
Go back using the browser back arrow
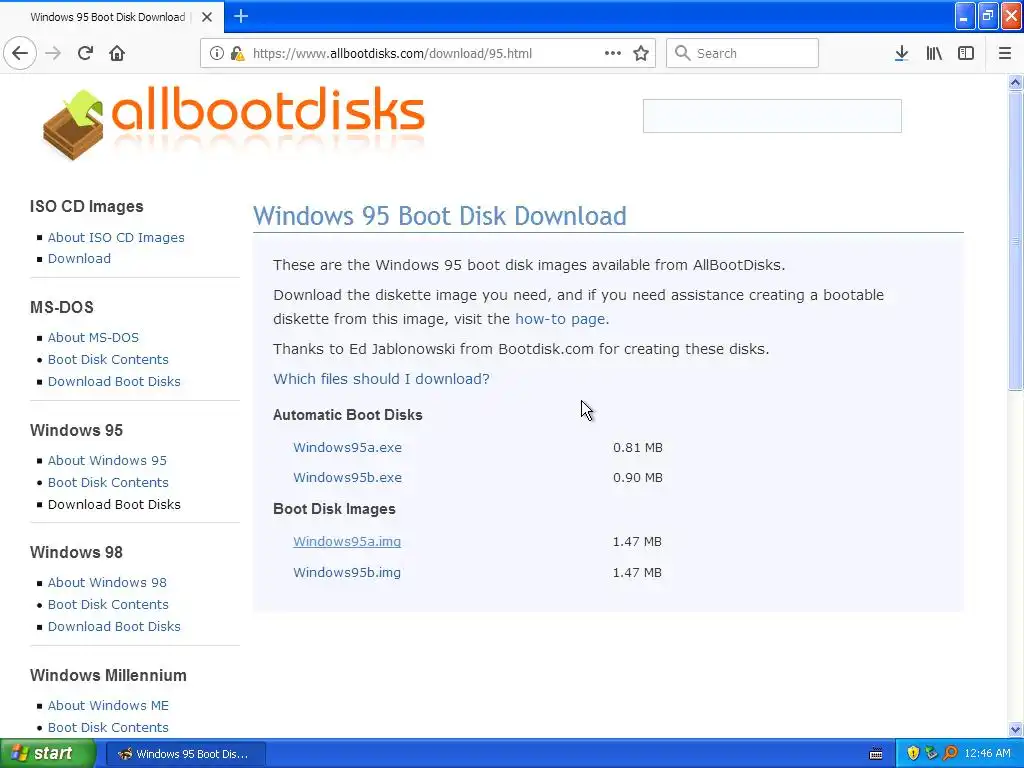pyautogui.click(x=20, y=53)
